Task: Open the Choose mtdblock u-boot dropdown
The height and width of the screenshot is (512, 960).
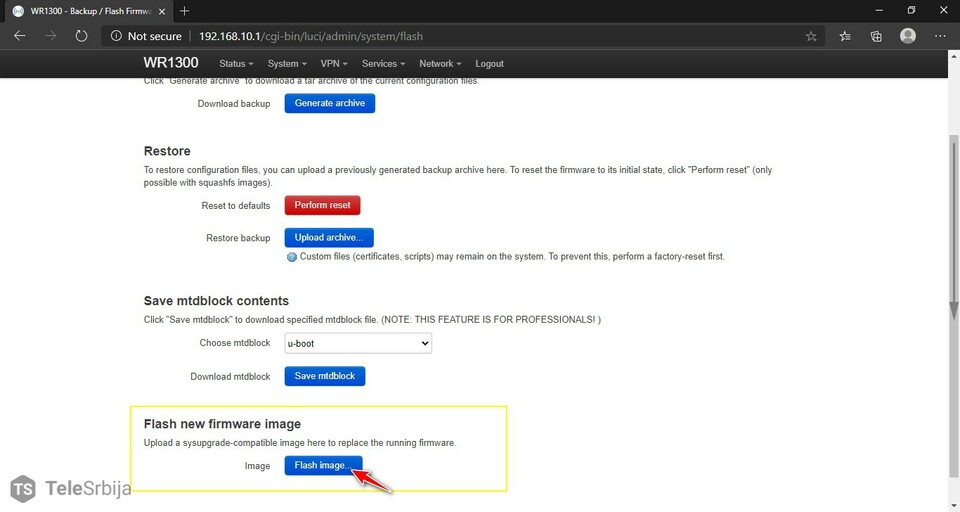Action: [358, 343]
